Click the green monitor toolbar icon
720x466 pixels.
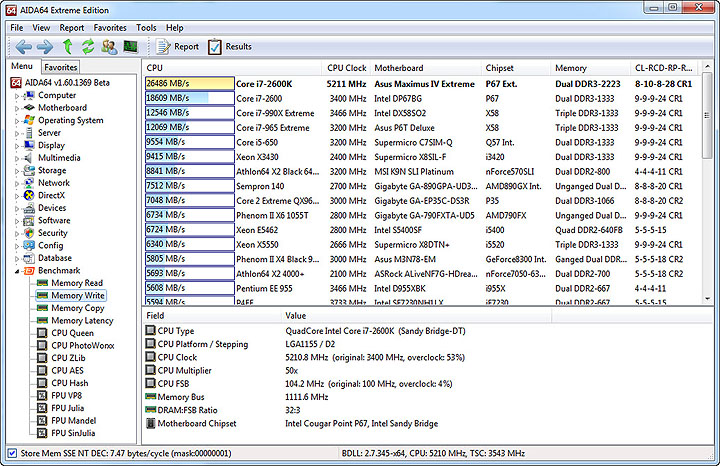click(130, 46)
